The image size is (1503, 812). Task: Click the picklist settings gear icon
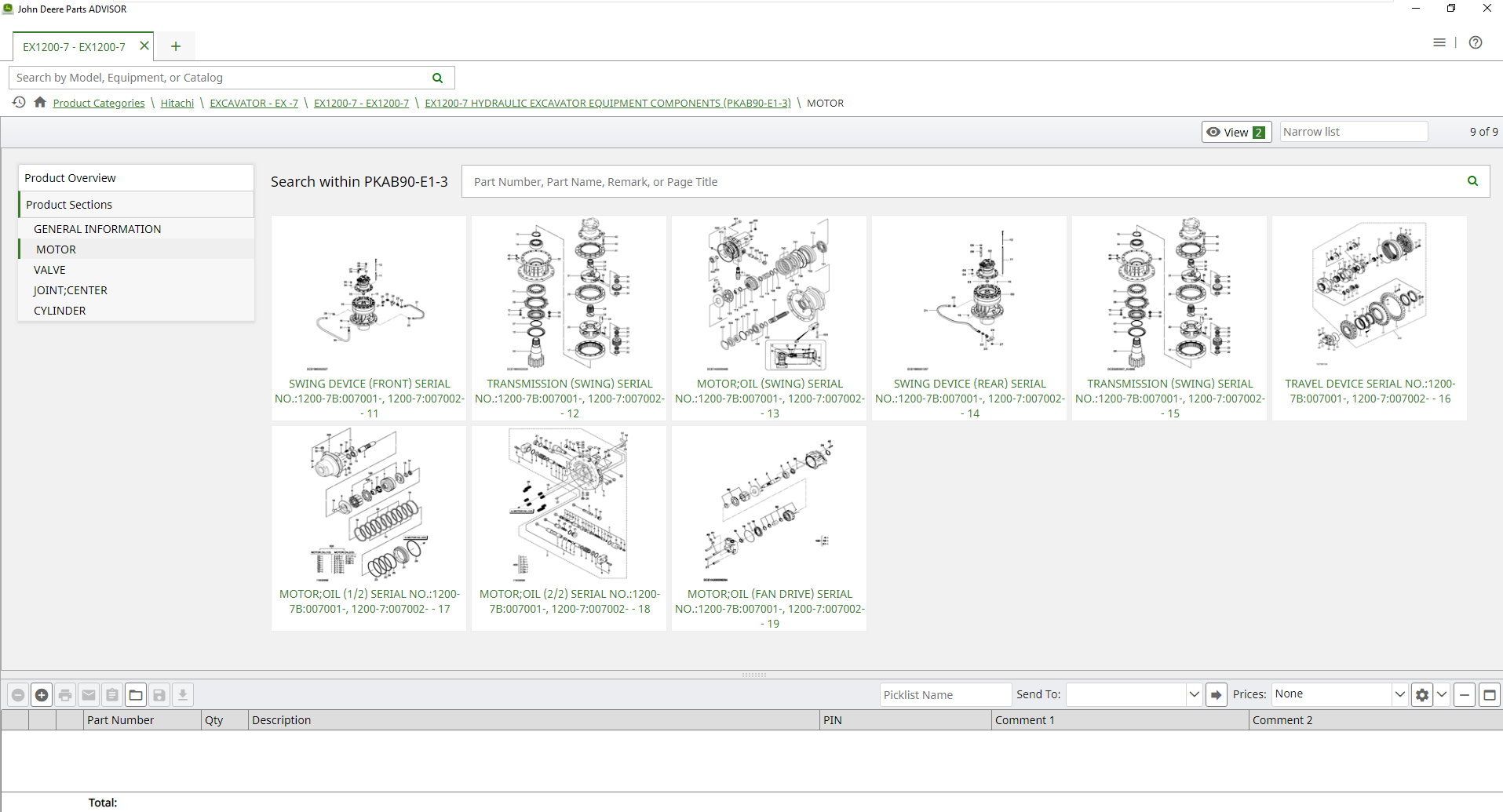point(1421,695)
